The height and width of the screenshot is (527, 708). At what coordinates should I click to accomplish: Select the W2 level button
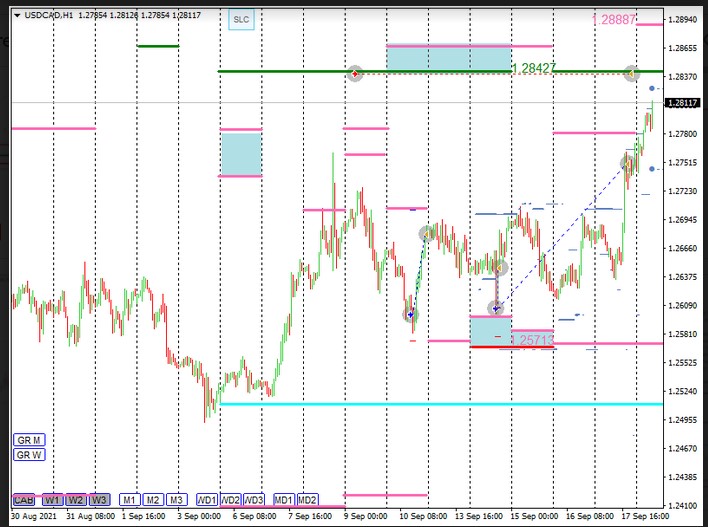pyautogui.click(x=76, y=499)
